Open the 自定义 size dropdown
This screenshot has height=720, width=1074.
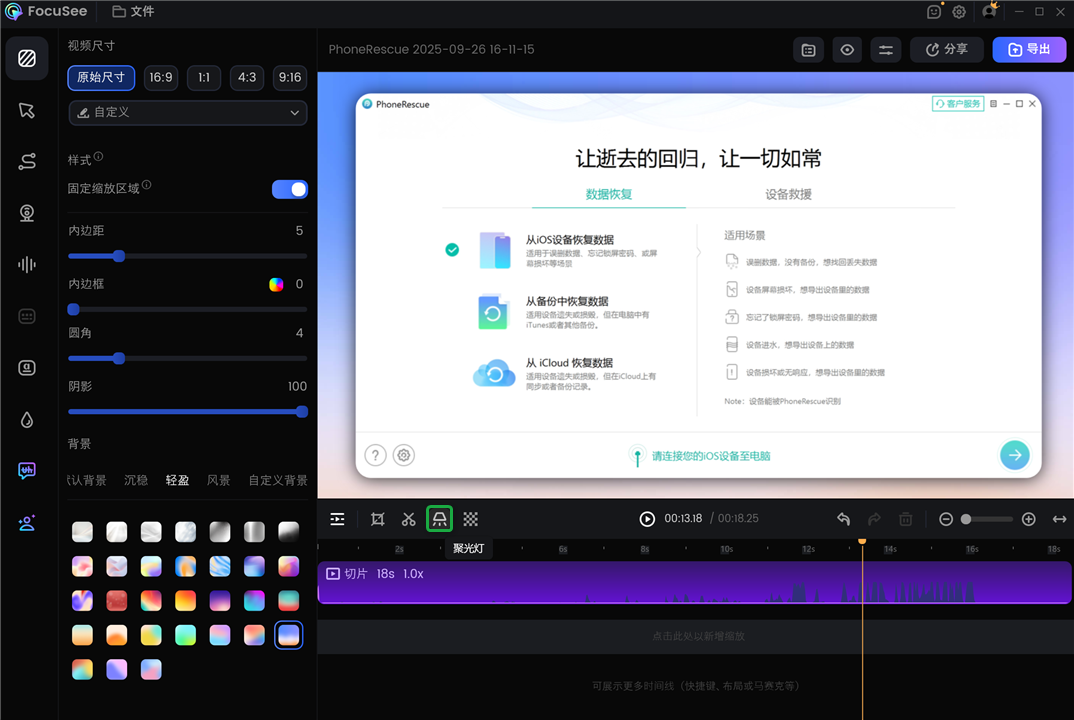187,113
